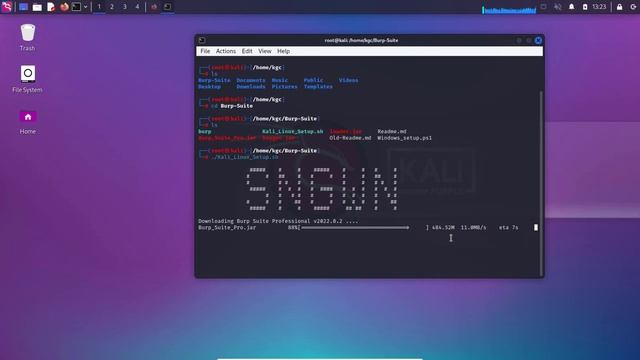
Task: Click the CPU usage graph in the panel
Action: click(509, 10)
